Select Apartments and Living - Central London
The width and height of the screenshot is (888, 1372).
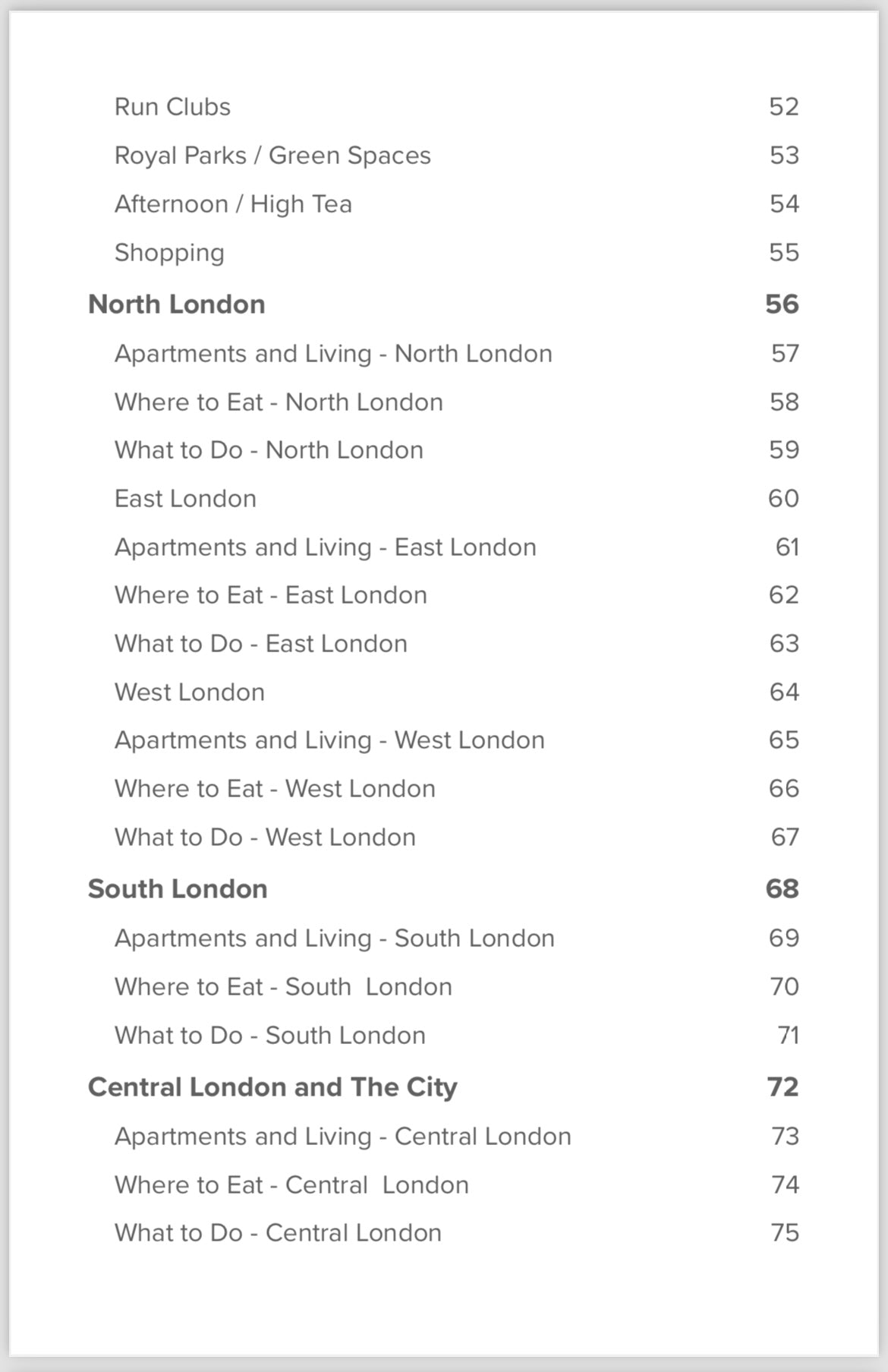pyautogui.click(x=342, y=1137)
